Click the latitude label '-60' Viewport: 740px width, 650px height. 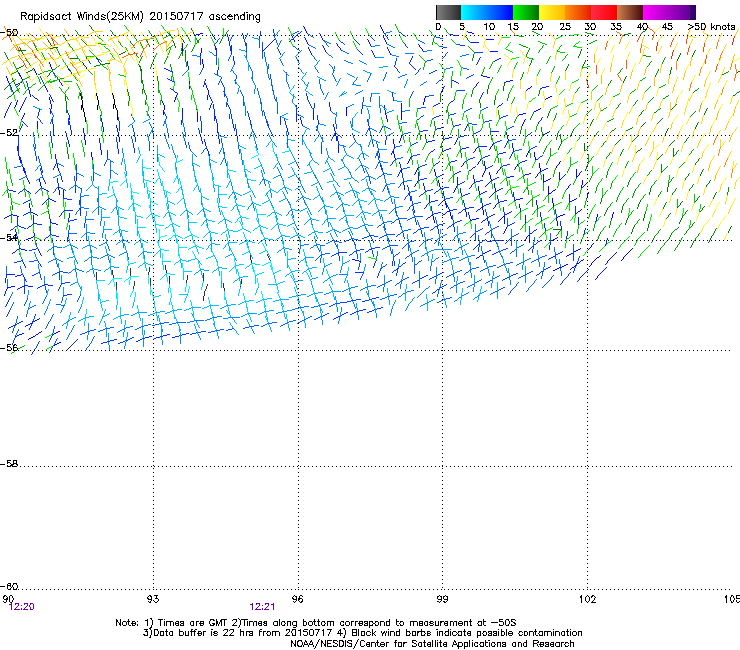tap(9, 586)
